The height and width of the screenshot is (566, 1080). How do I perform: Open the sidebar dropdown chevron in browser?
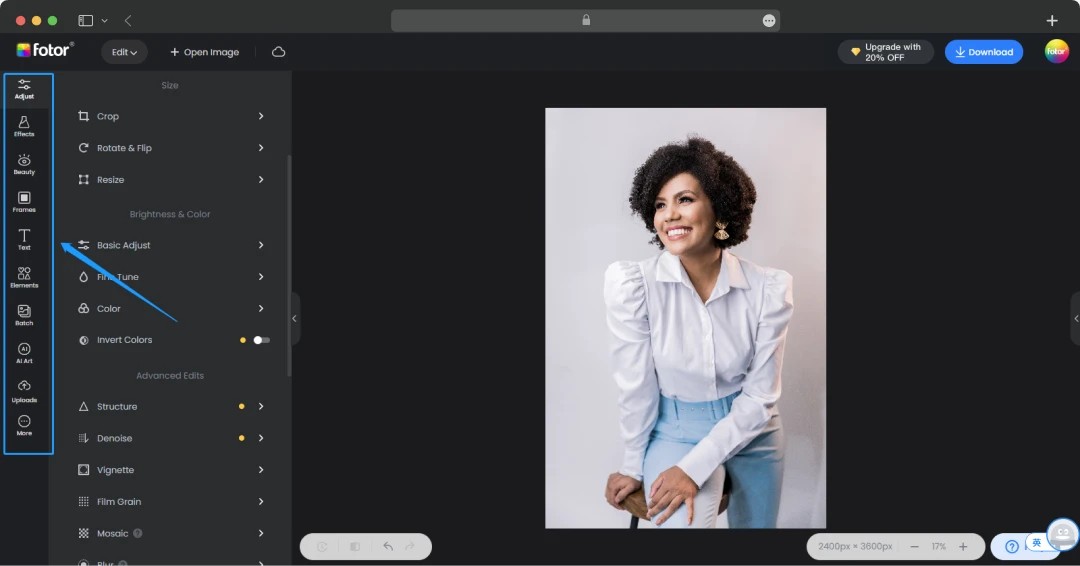(105, 21)
